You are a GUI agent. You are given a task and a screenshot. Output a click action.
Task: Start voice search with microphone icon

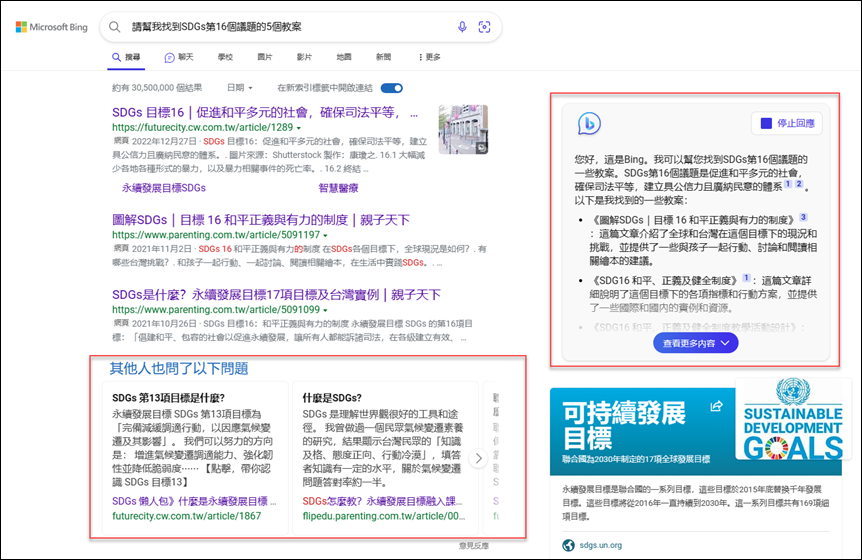click(x=462, y=27)
